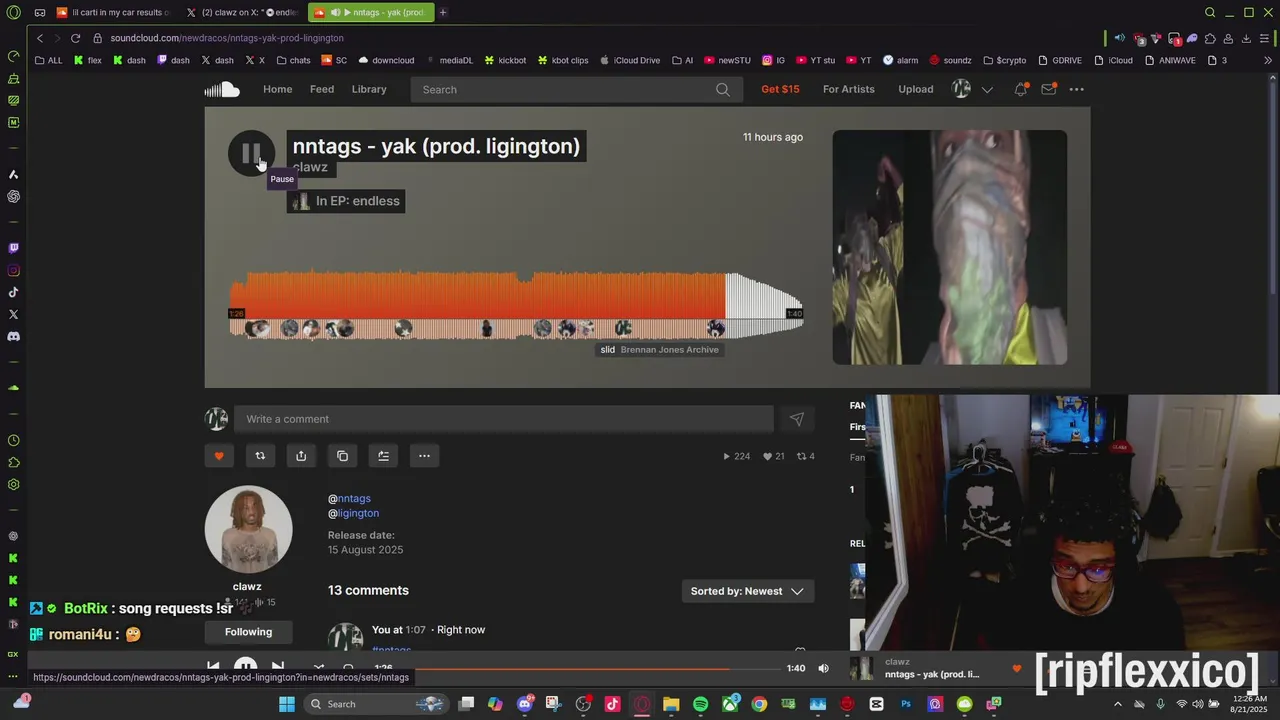Open the Instagram icon in browser sidebar

pyautogui.click(x=13, y=270)
